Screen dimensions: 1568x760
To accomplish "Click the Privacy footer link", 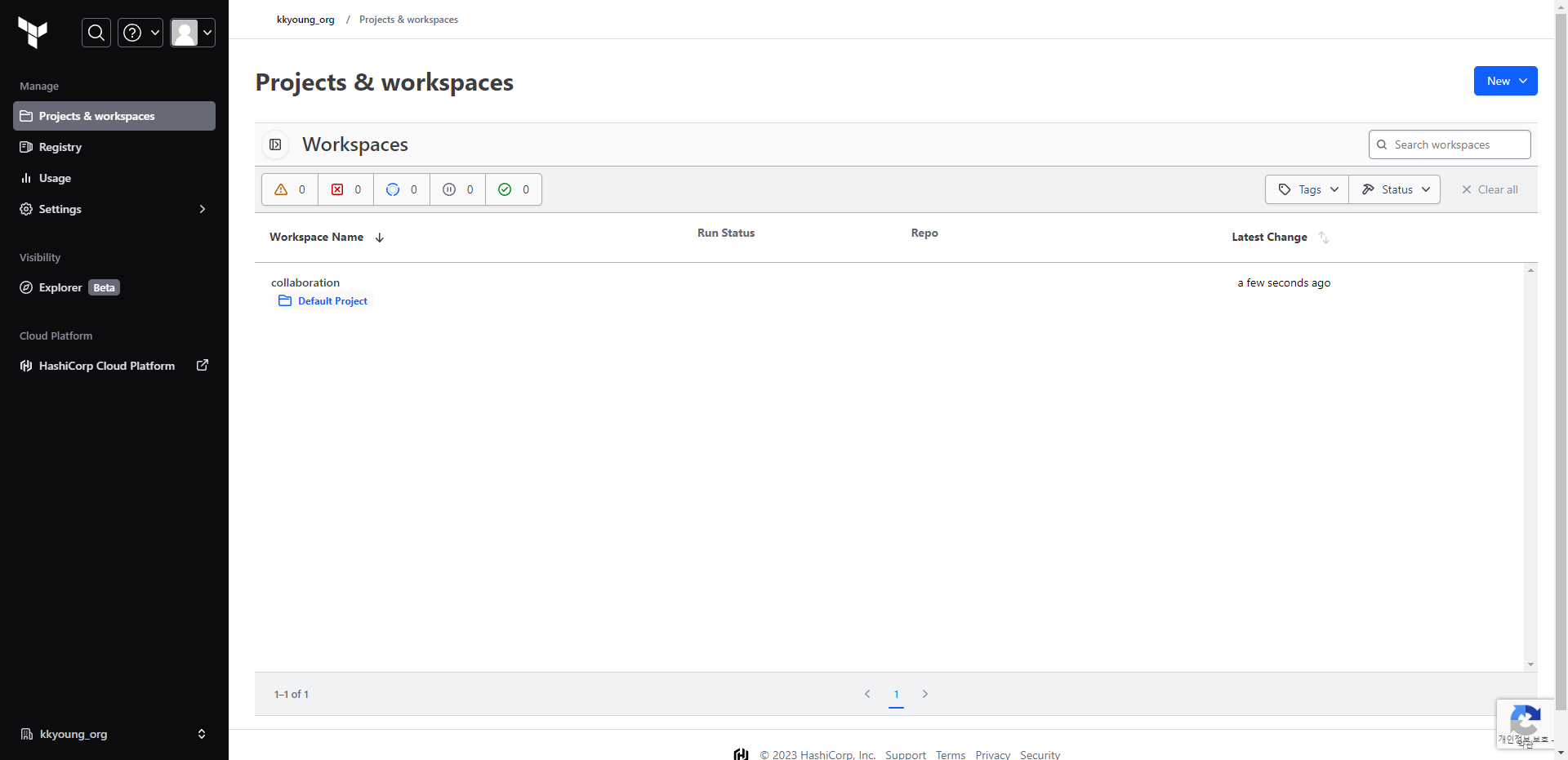I will pyautogui.click(x=993, y=755).
